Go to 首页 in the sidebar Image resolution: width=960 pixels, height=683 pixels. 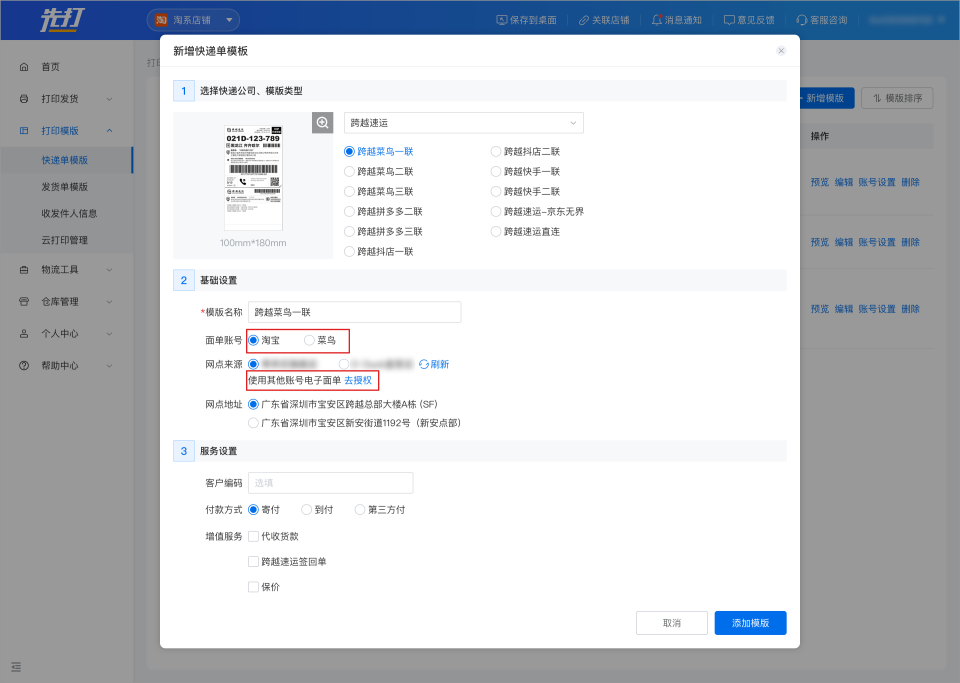(x=50, y=67)
